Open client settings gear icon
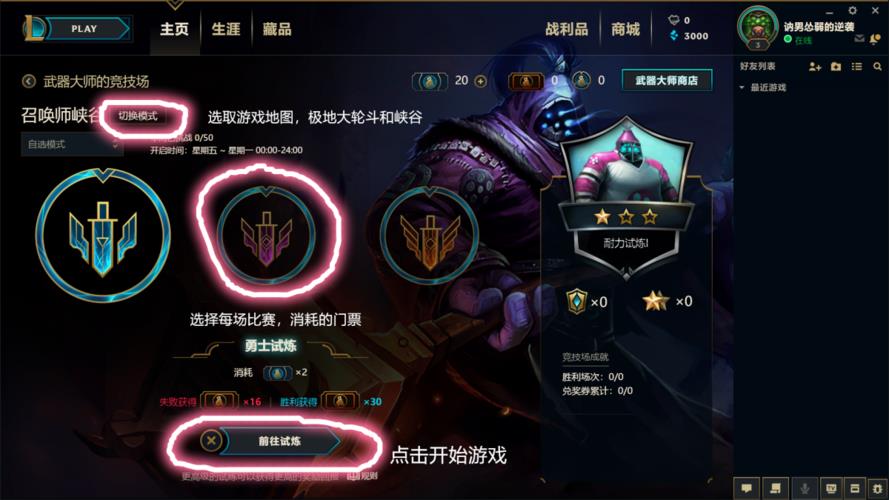 pyautogui.click(x=852, y=10)
